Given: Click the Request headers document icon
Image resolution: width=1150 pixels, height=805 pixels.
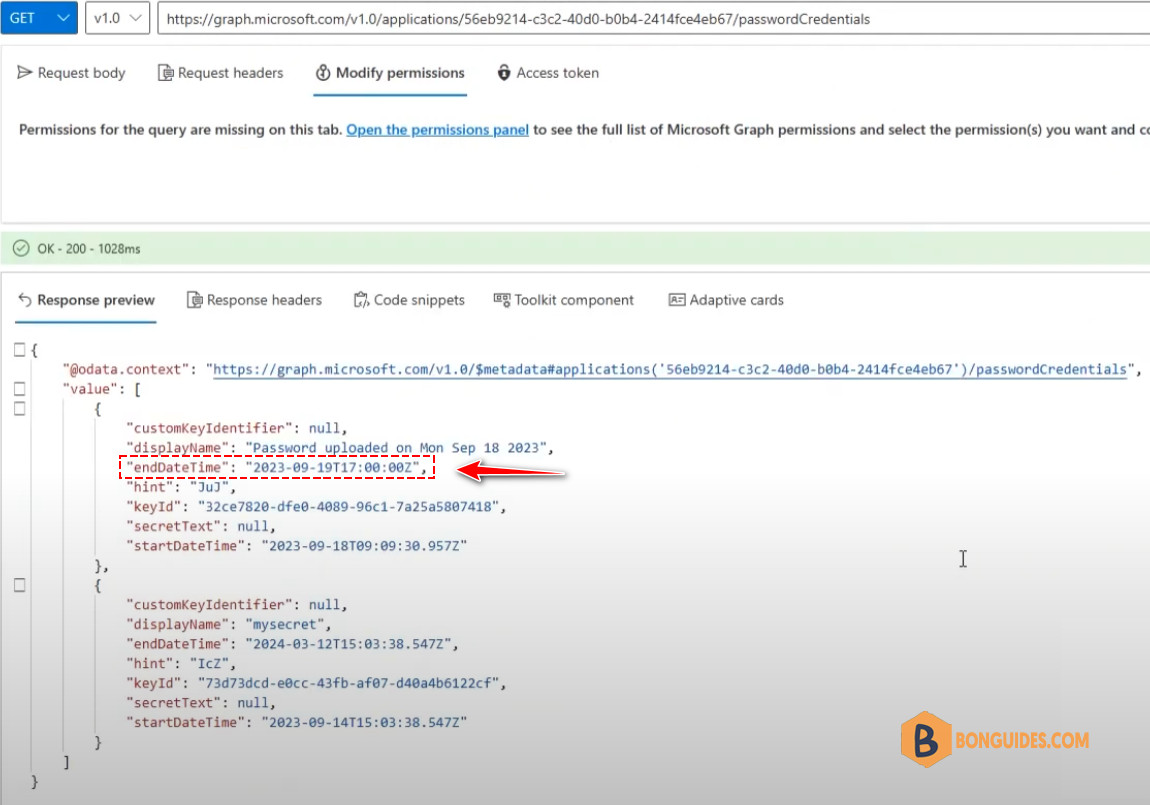Looking at the screenshot, I should pos(166,73).
